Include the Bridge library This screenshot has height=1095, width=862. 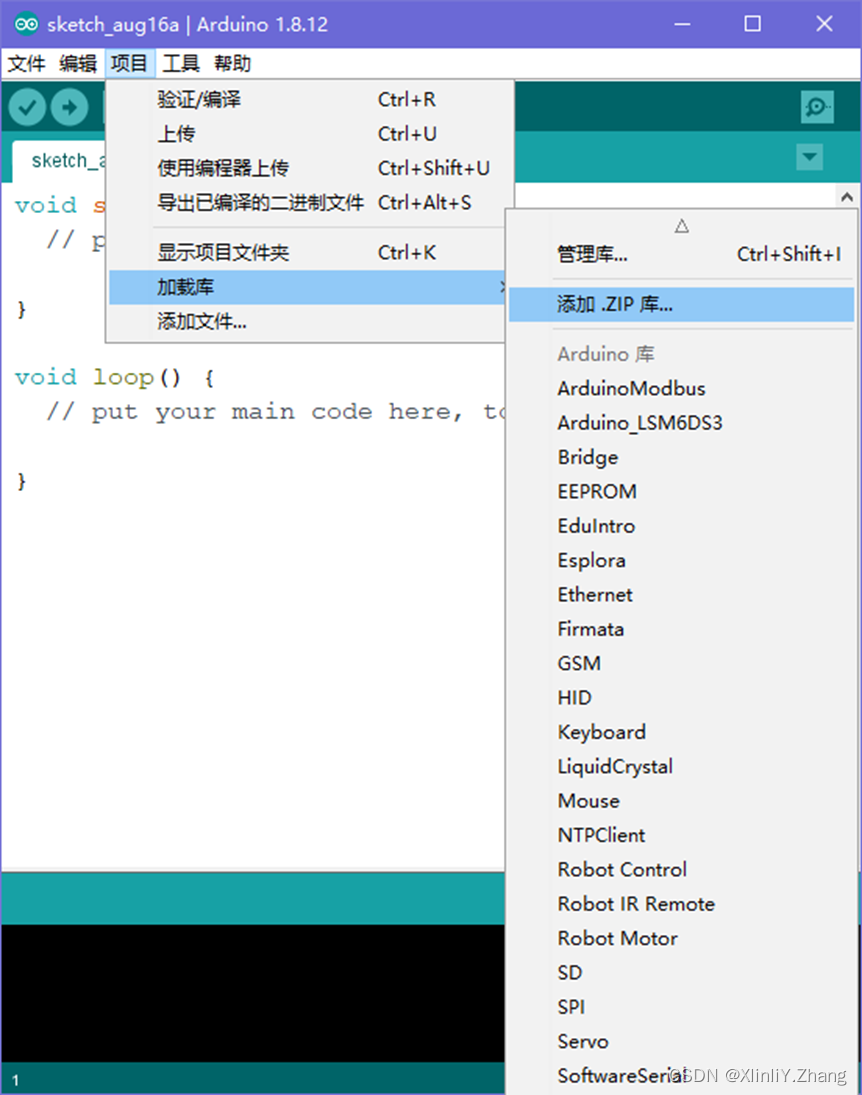point(681,457)
